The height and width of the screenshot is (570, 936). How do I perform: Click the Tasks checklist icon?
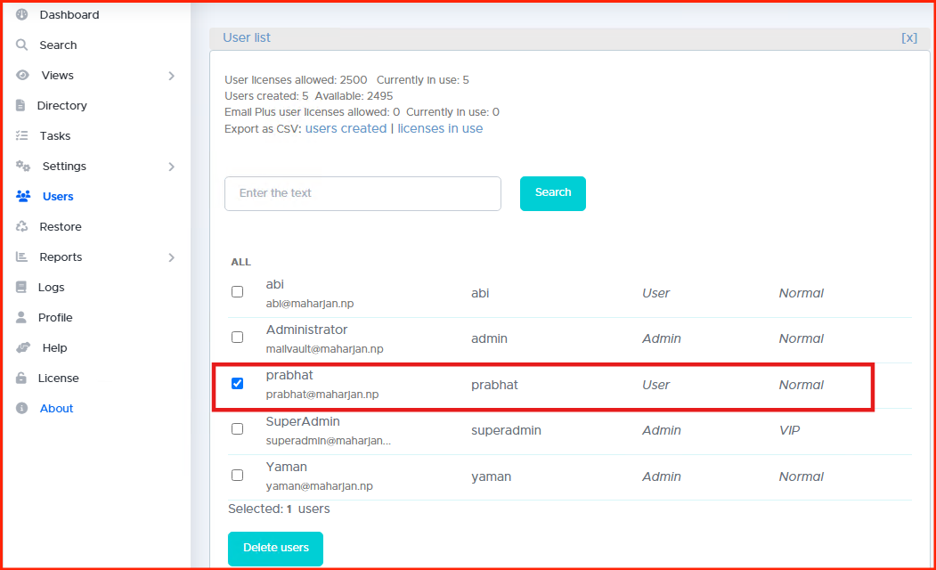tap(21, 135)
